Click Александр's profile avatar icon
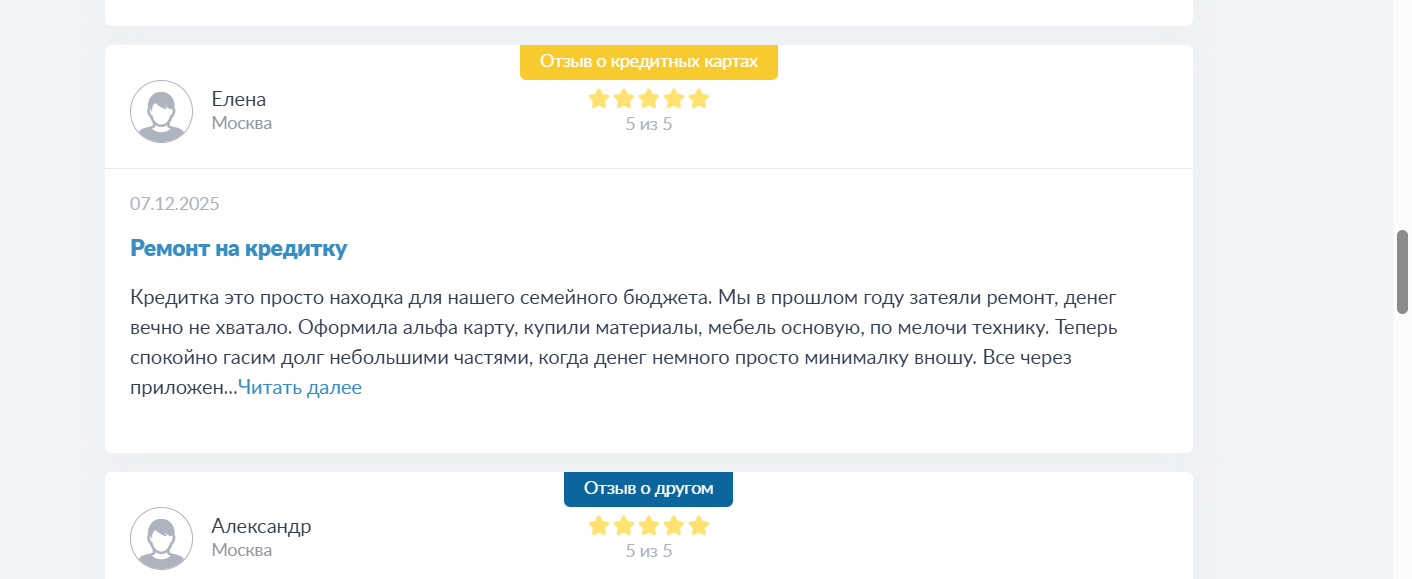1412x579 pixels. click(x=161, y=538)
